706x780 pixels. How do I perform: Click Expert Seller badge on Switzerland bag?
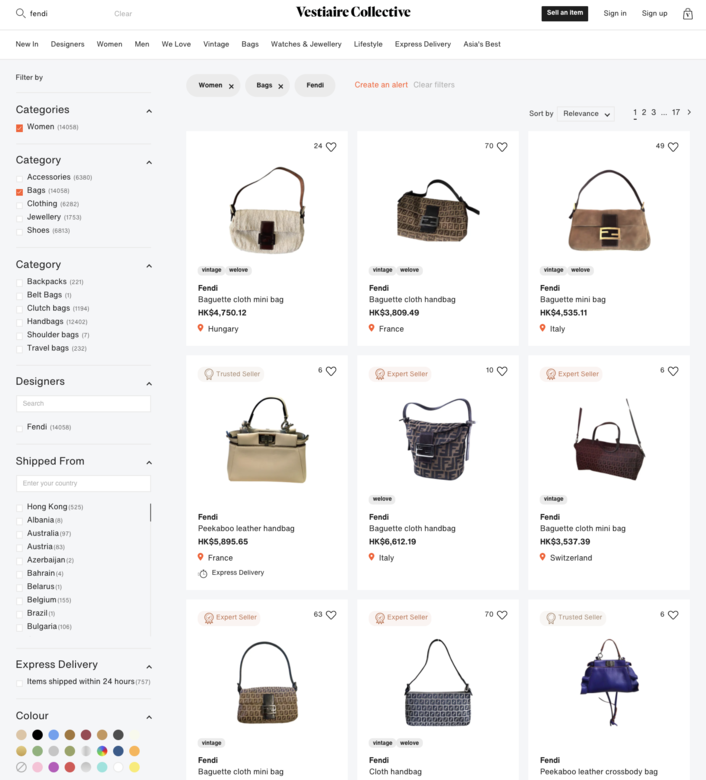click(x=572, y=374)
